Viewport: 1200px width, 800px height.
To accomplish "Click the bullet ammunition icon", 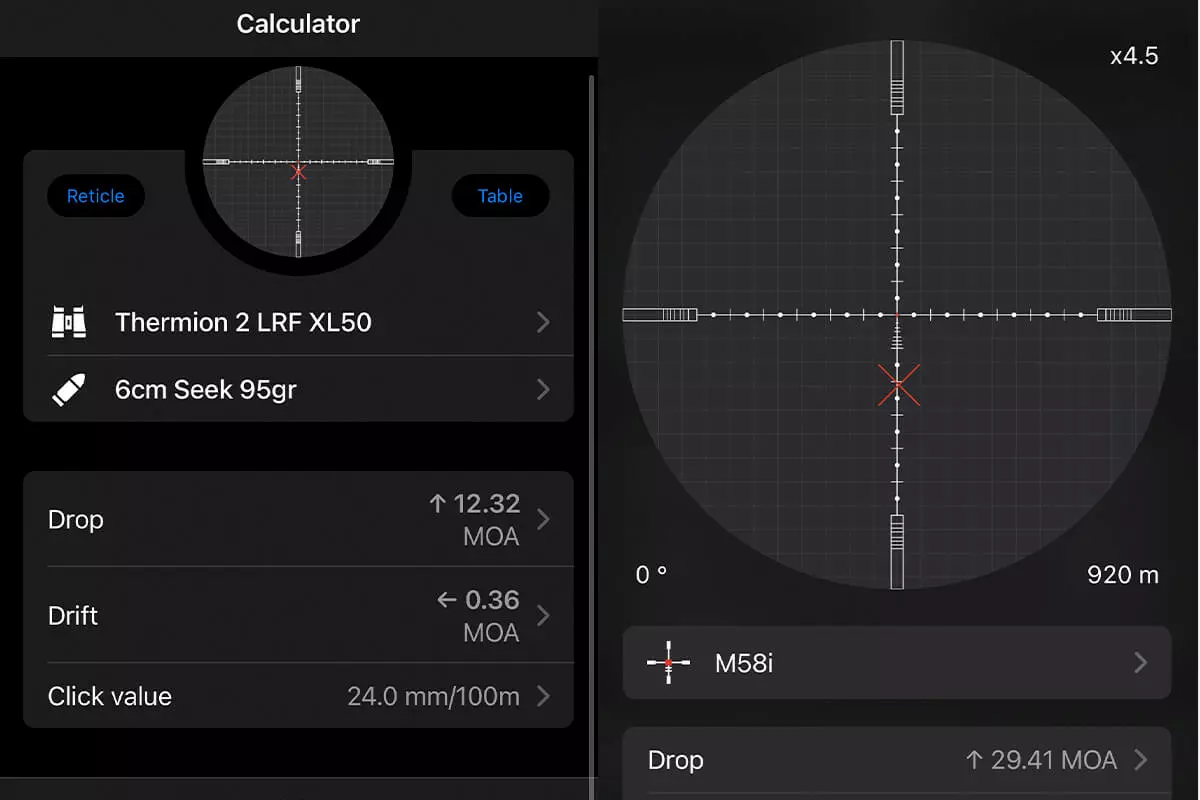I will [69, 390].
